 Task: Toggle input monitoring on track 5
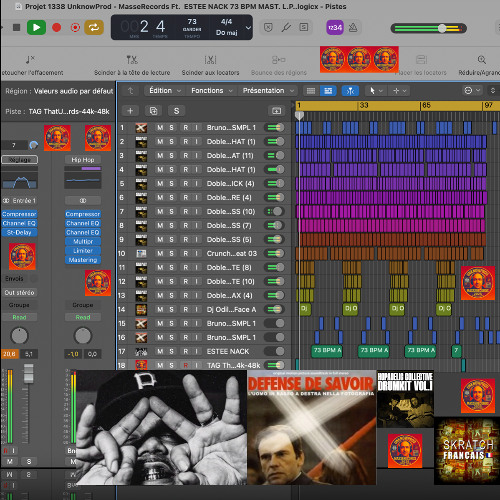coord(196,183)
